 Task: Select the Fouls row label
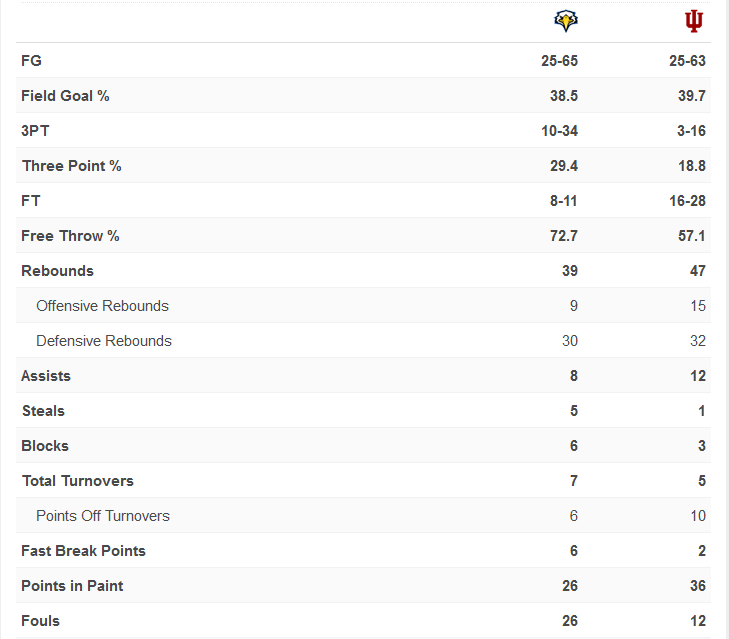click(x=40, y=621)
